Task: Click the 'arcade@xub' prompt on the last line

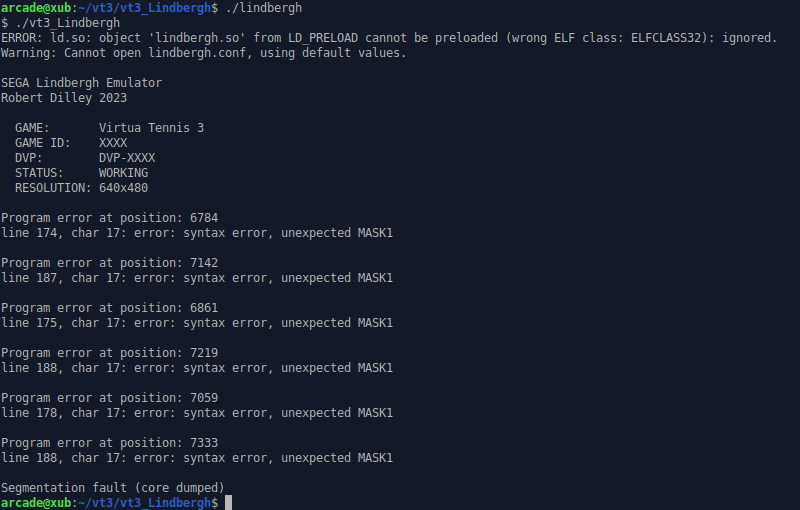Action: [36, 503]
